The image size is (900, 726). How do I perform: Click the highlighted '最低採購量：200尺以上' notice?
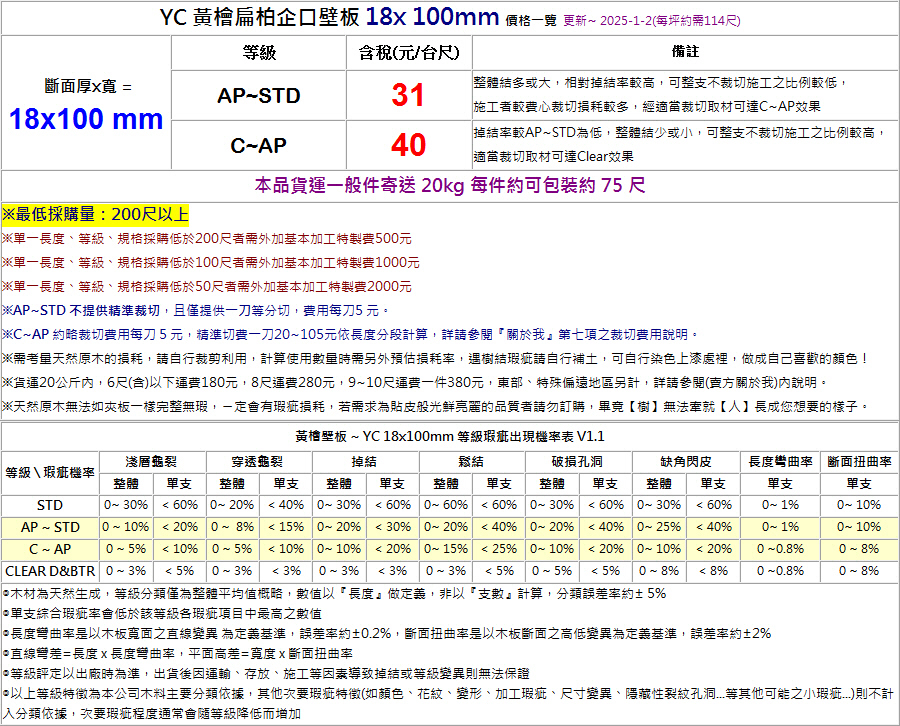(x=95, y=215)
